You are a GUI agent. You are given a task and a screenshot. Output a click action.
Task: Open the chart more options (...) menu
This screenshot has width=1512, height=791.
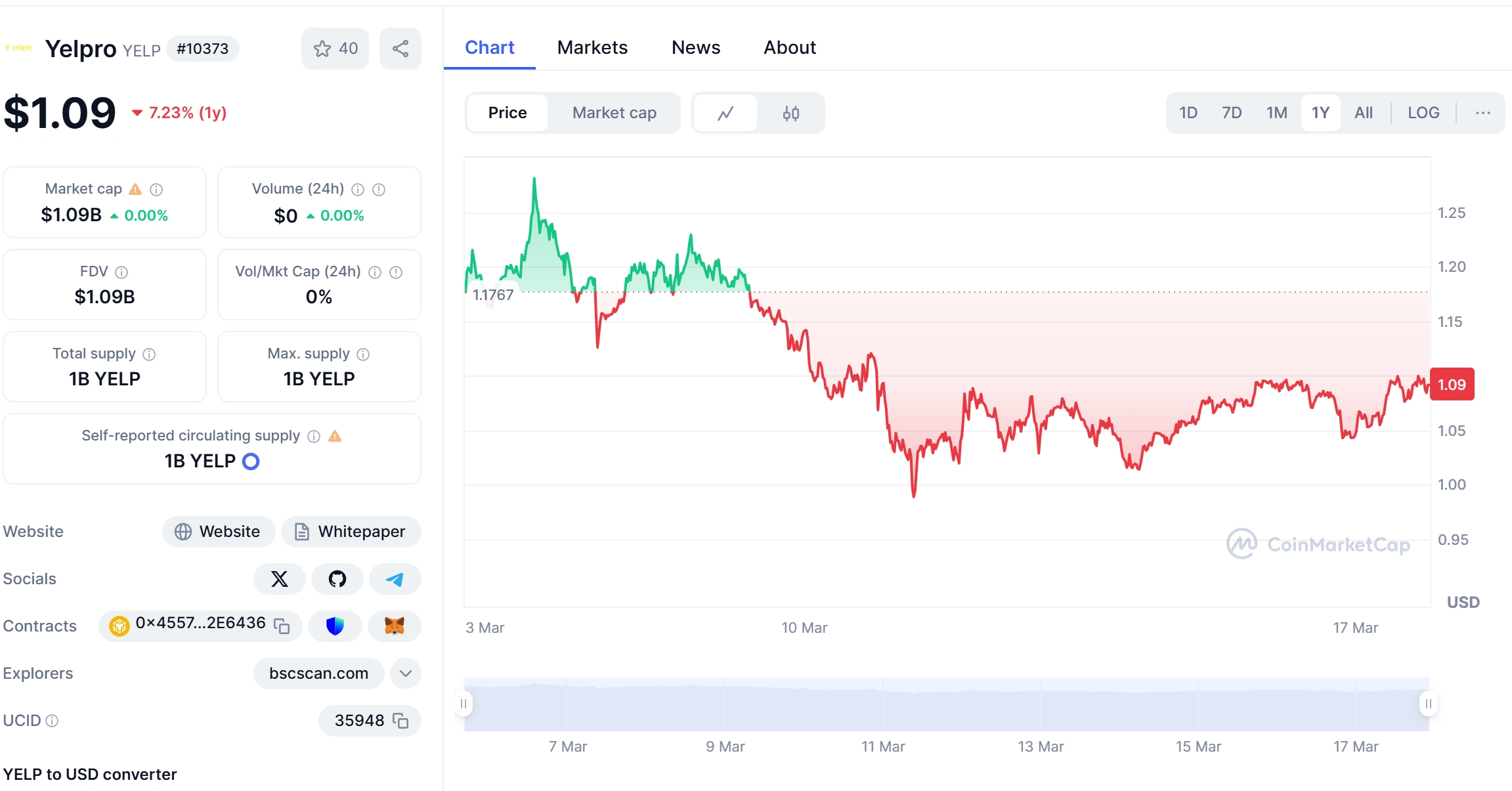[1482, 113]
